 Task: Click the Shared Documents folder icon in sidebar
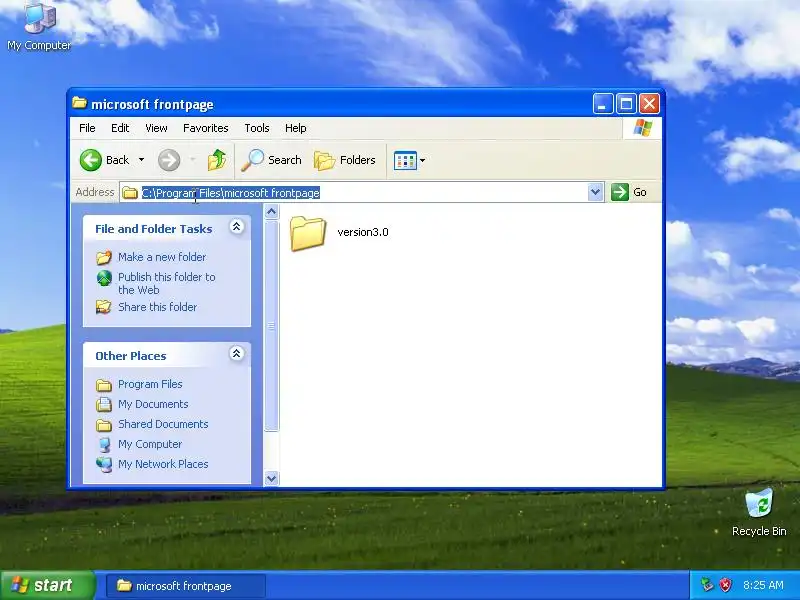(x=104, y=424)
